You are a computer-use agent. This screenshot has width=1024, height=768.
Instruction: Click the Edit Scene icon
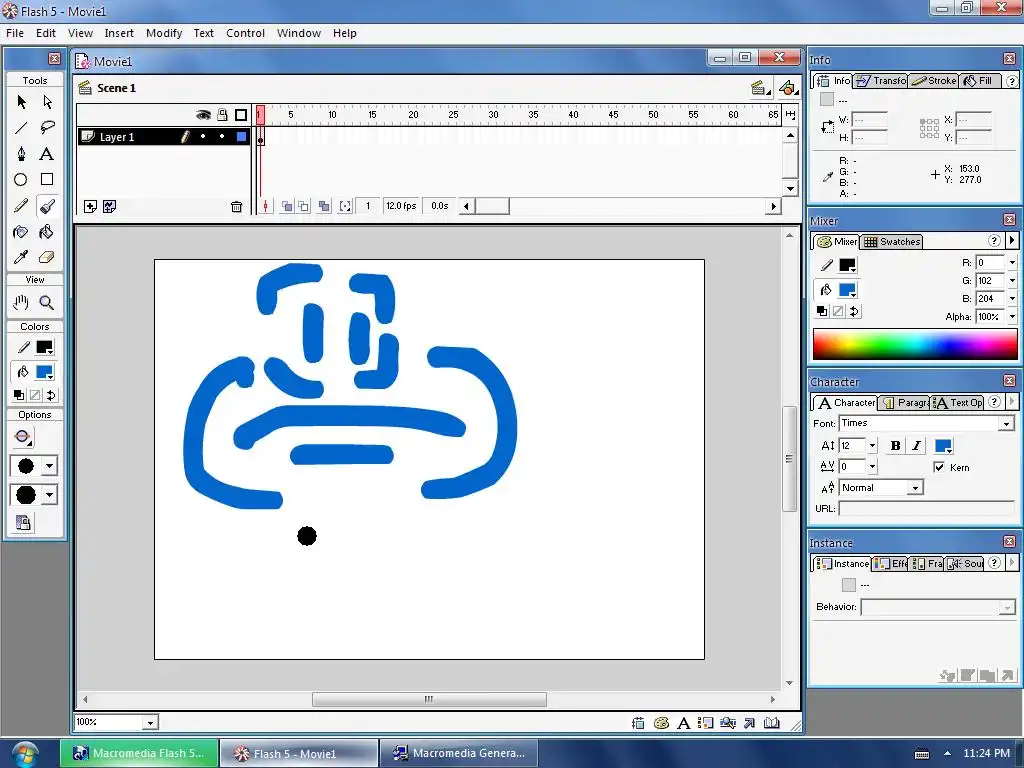click(x=760, y=88)
